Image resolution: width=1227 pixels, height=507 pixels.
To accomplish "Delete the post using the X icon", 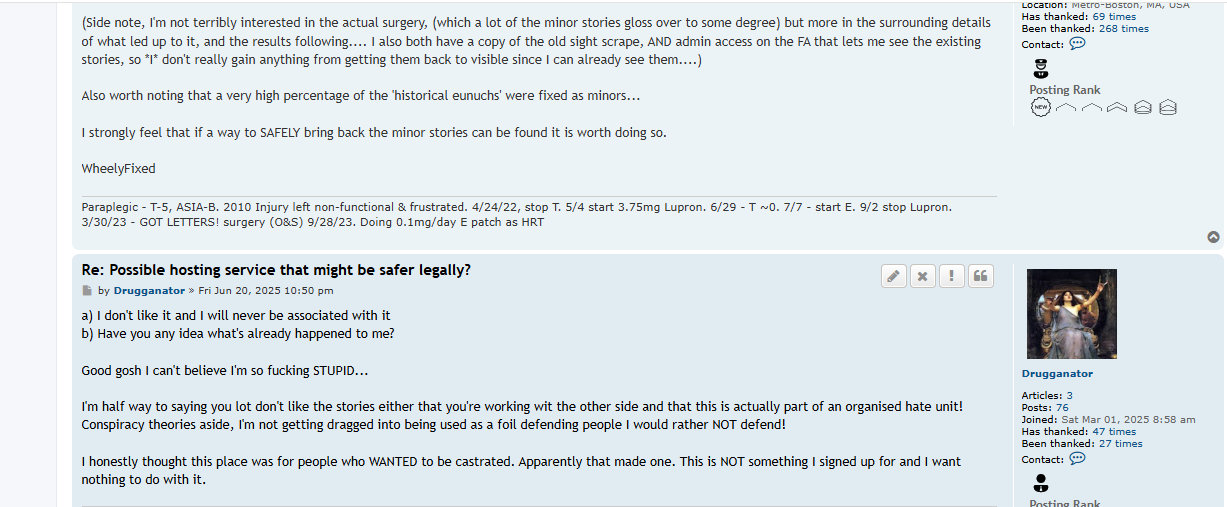I will pos(923,276).
